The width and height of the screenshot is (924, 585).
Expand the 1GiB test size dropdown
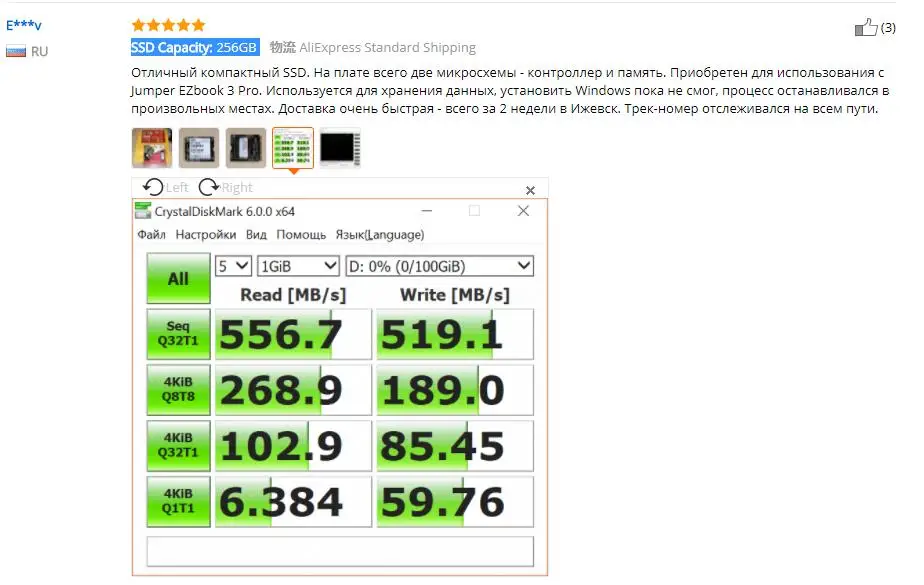click(x=298, y=266)
